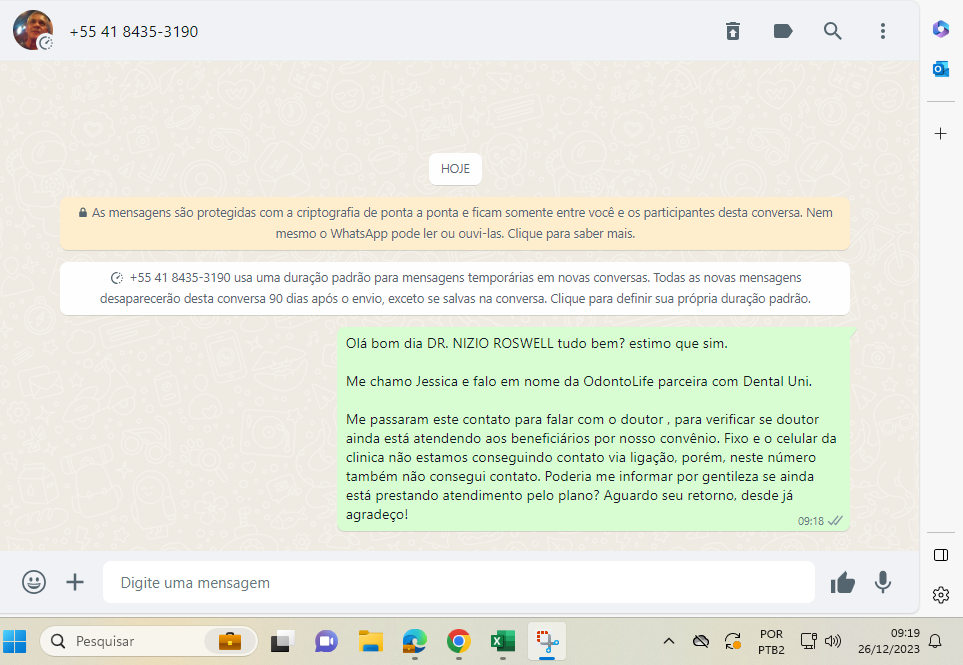963x665 pixels.
Task: Open Excel from the Windows taskbar
Action: point(502,641)
